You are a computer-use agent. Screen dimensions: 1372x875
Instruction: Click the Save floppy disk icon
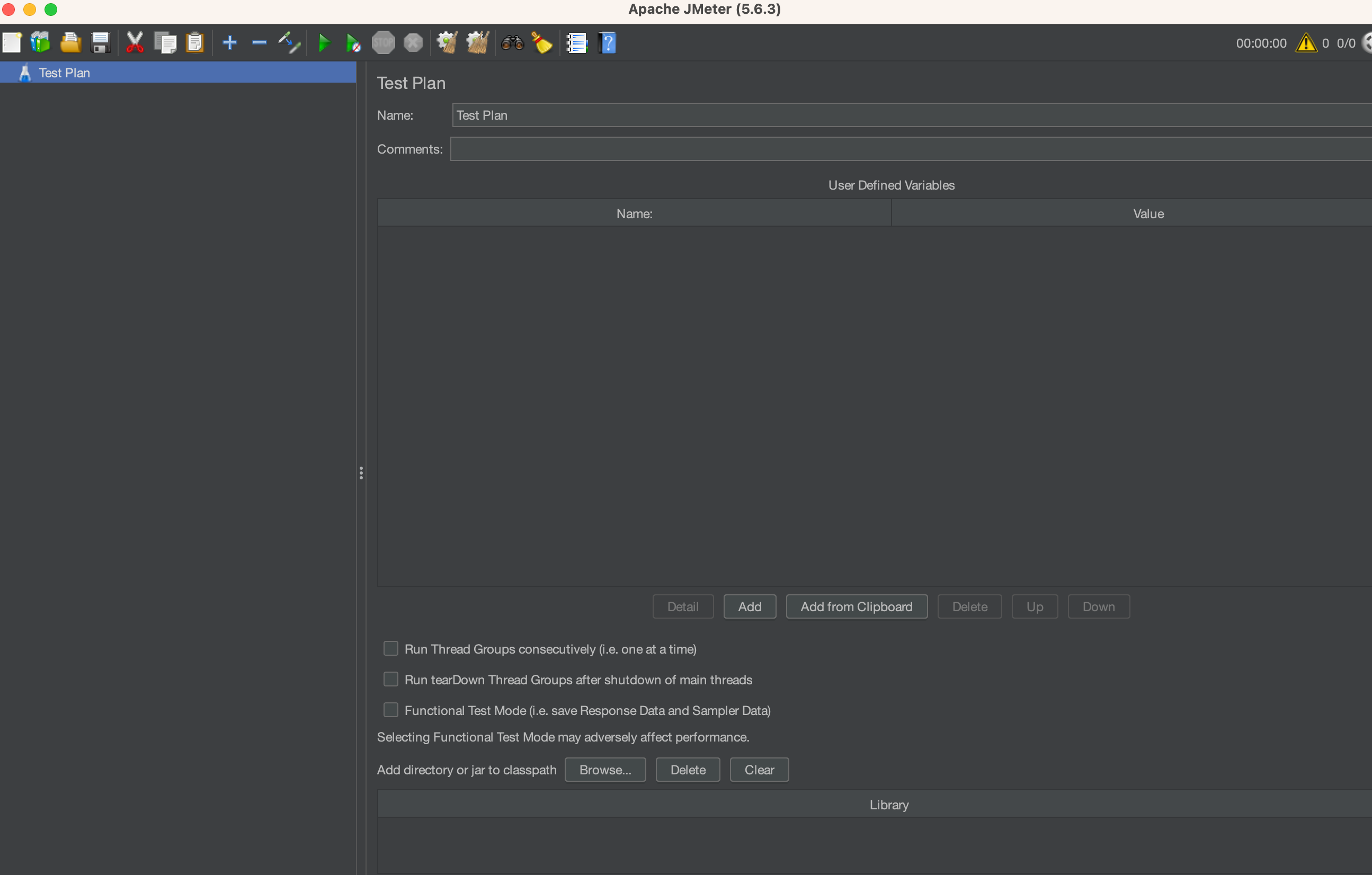pyautogui.click(x=101, y=43)
